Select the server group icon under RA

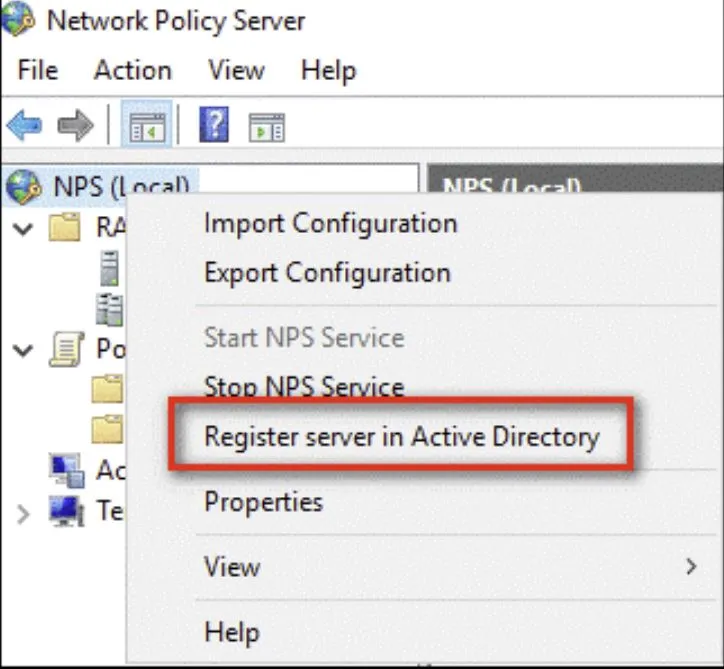(110, 308)
